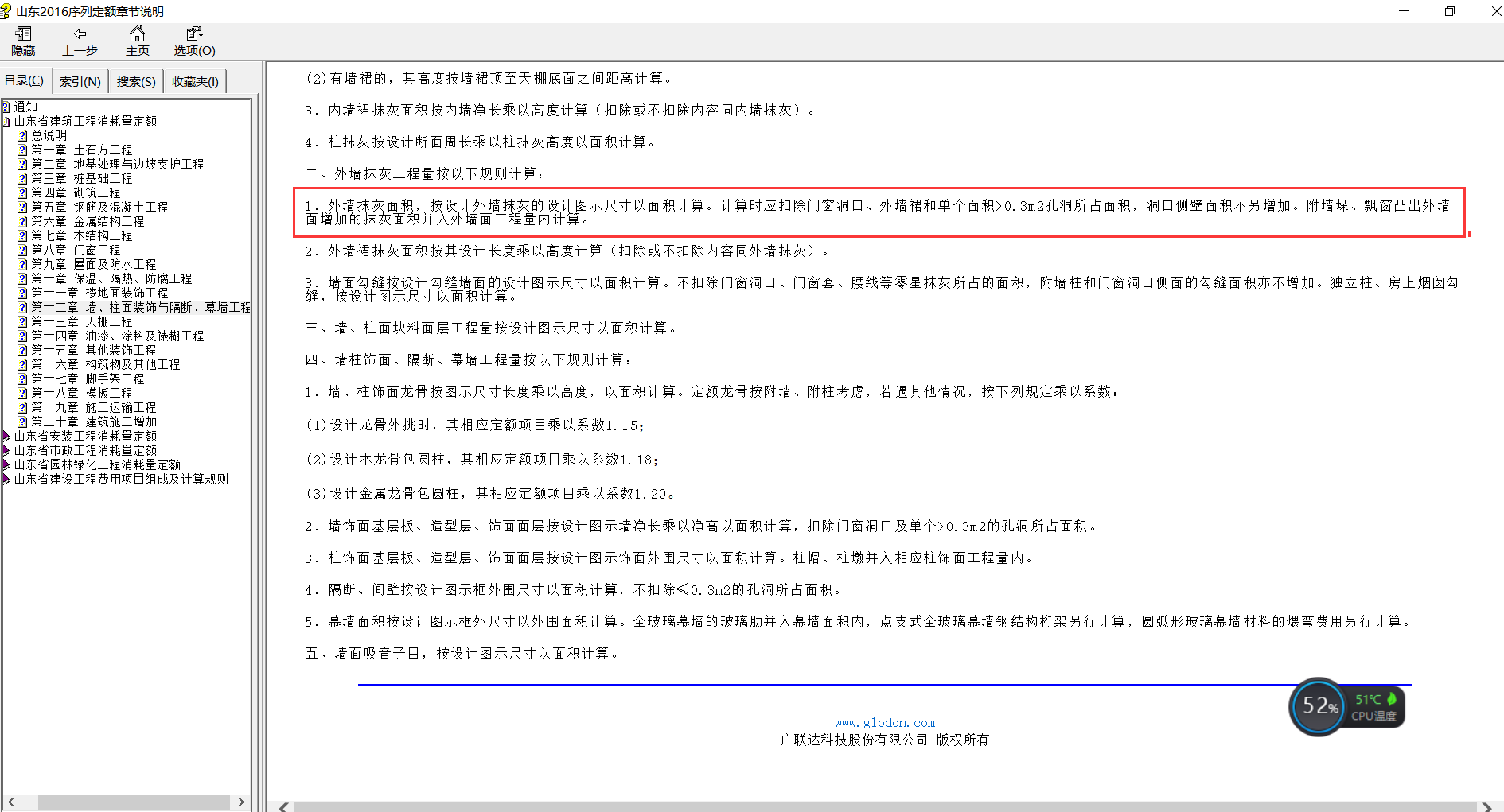Click the text 二、外墙抹灰工程量按以下规则计算

pyautogui.click(x=425, y=173)
